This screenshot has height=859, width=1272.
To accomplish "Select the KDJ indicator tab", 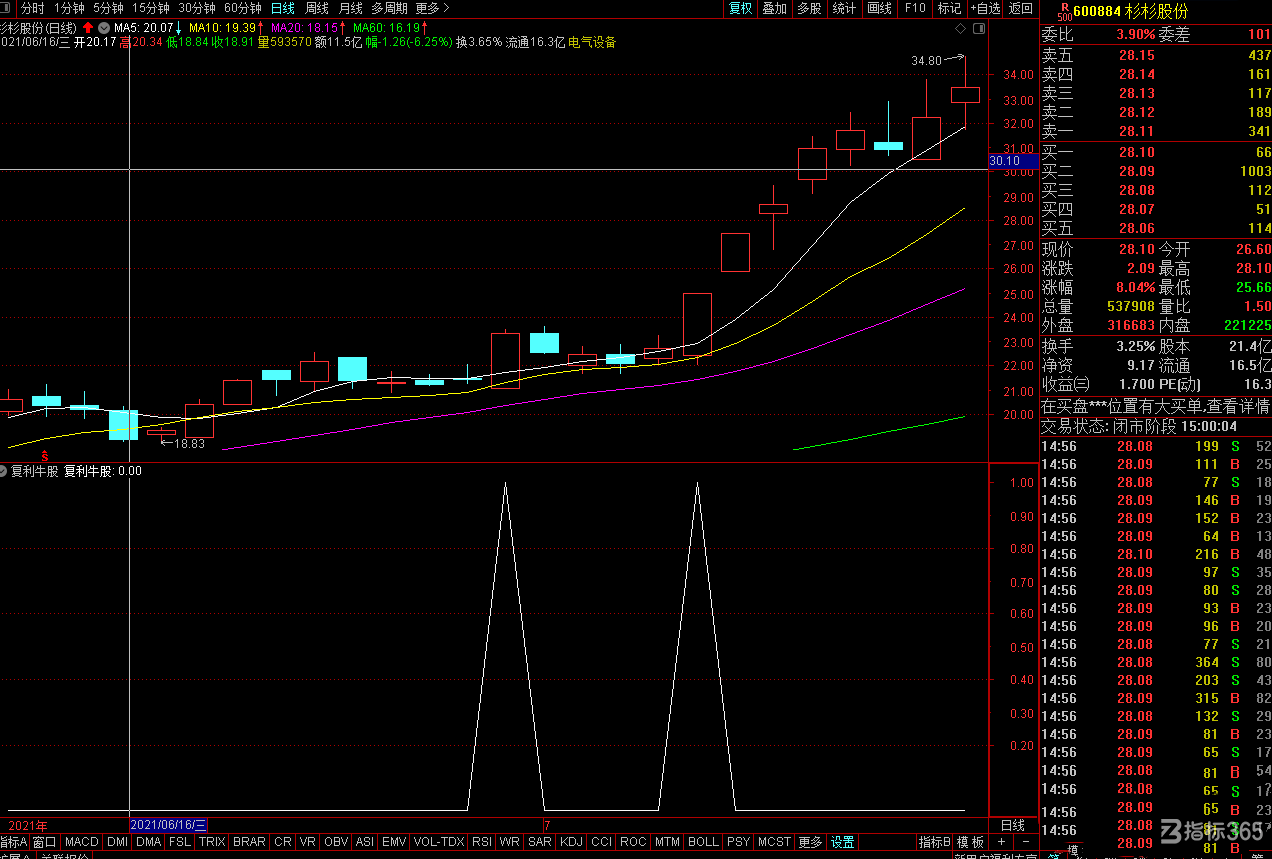I will (571, 842).
